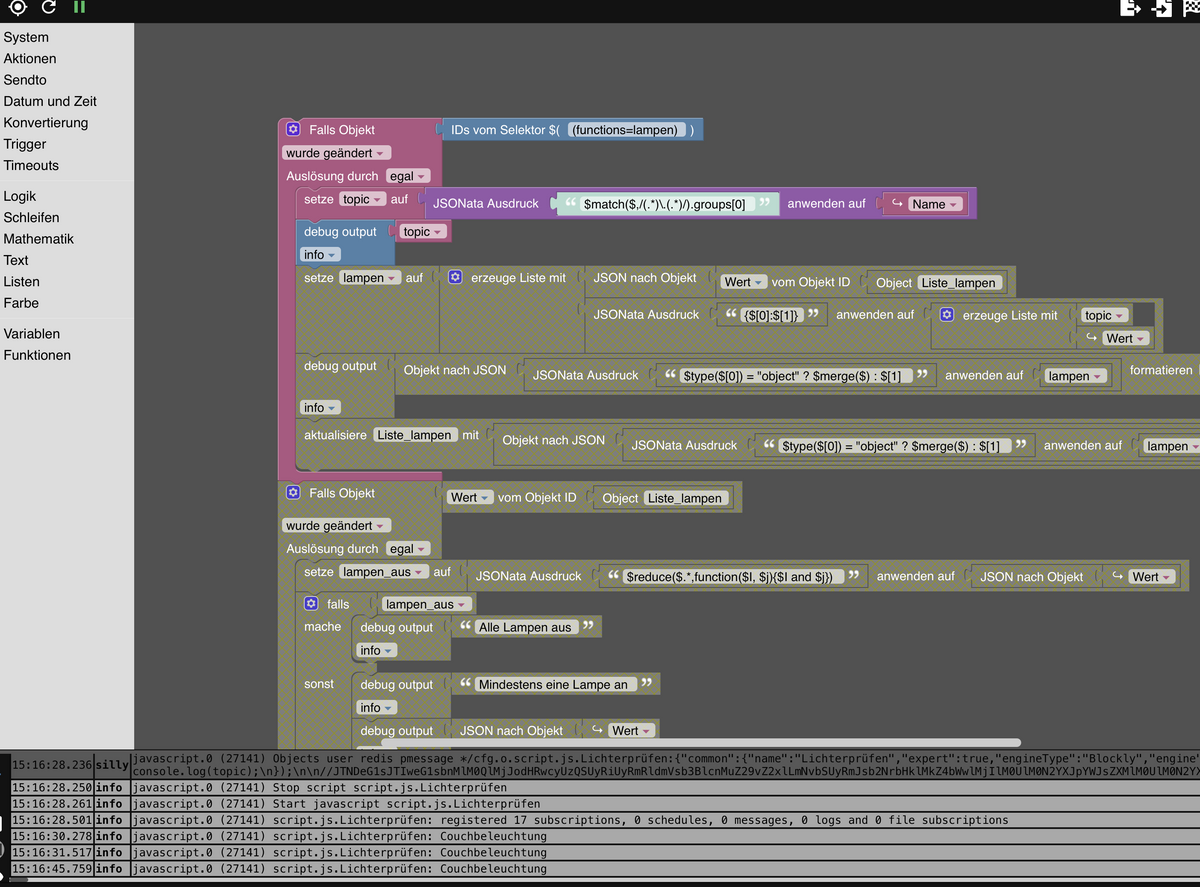
Task: Open Trigger toolbox category
Action: point(25,144)
